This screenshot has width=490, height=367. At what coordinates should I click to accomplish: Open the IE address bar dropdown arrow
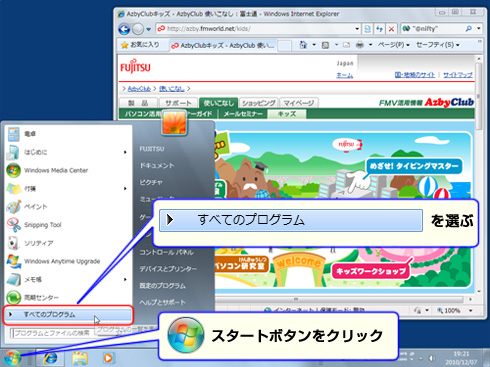coord(357,29)
